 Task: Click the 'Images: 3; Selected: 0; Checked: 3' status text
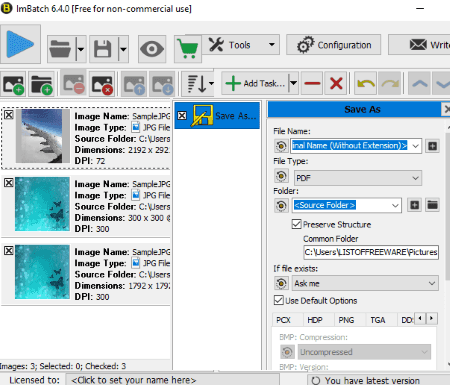pos(63,366)
